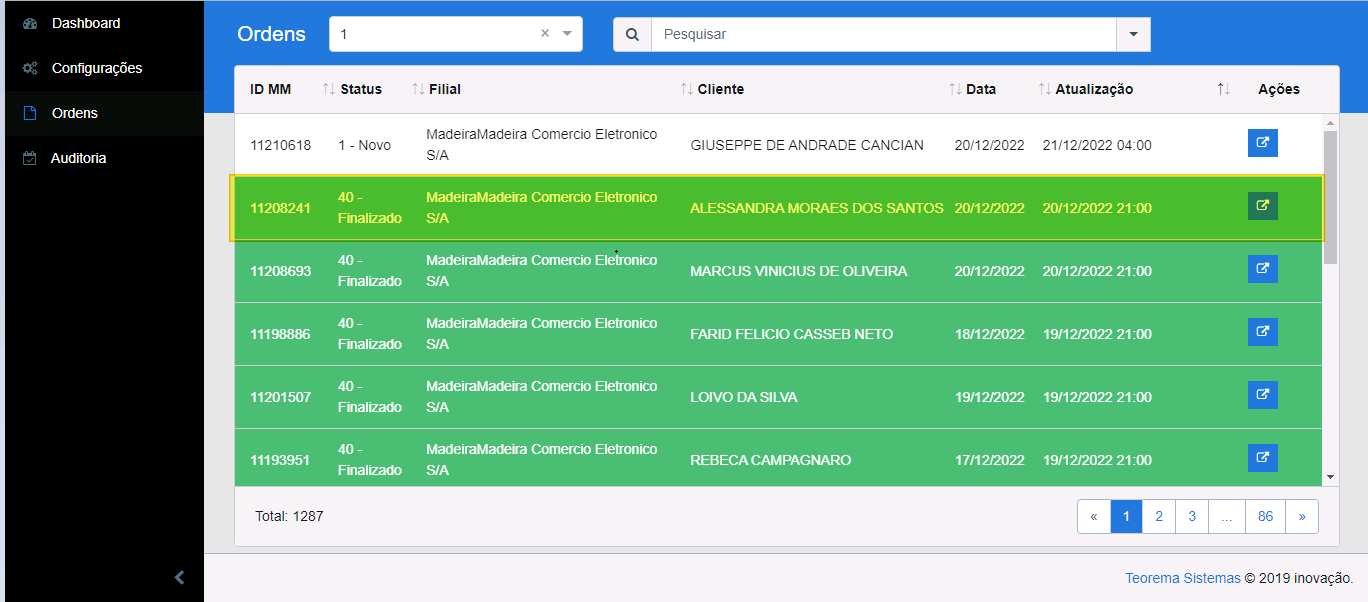Viewport: 1368px width, 602px height.
Task: Sort by Status column arrows
Action: click(x=329, y=89)
